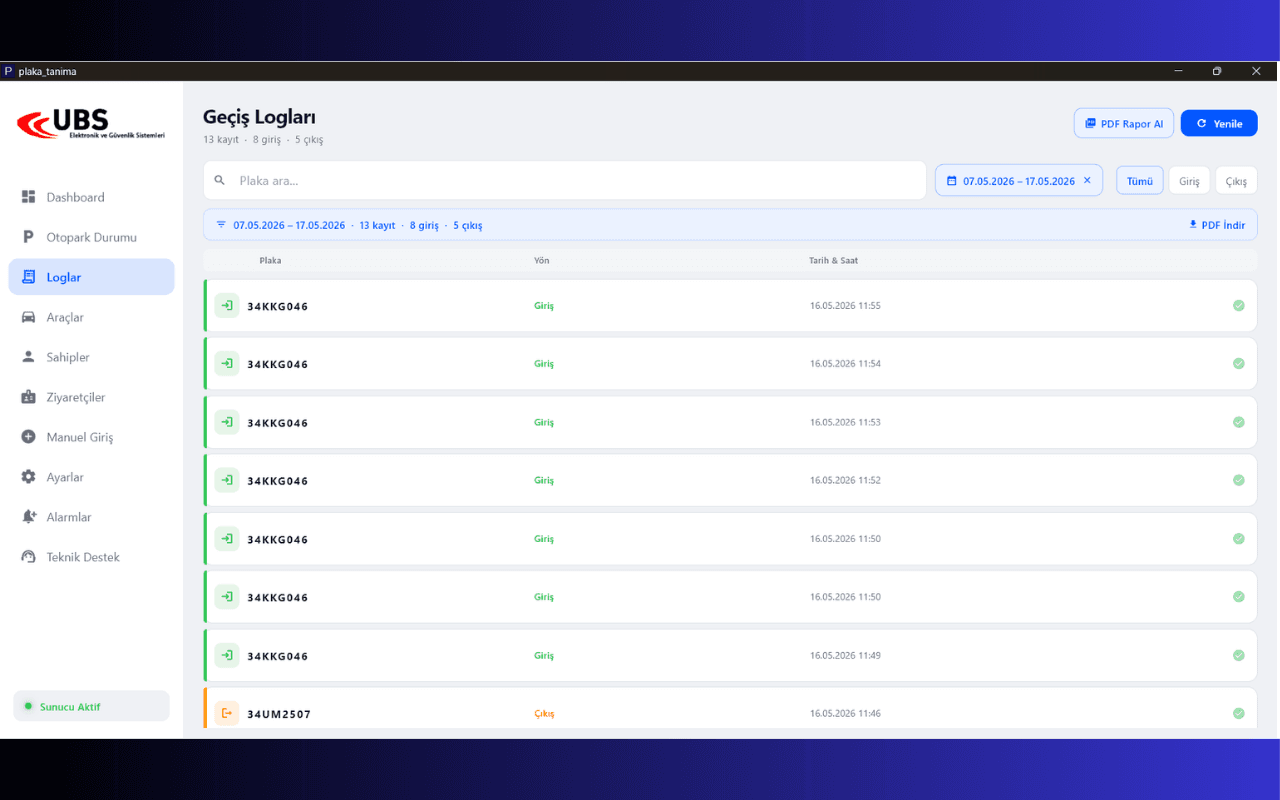Screen dimensions: 1280x800
Task: Select Loglar in the sidebar
Action: [x=91, y=277]
